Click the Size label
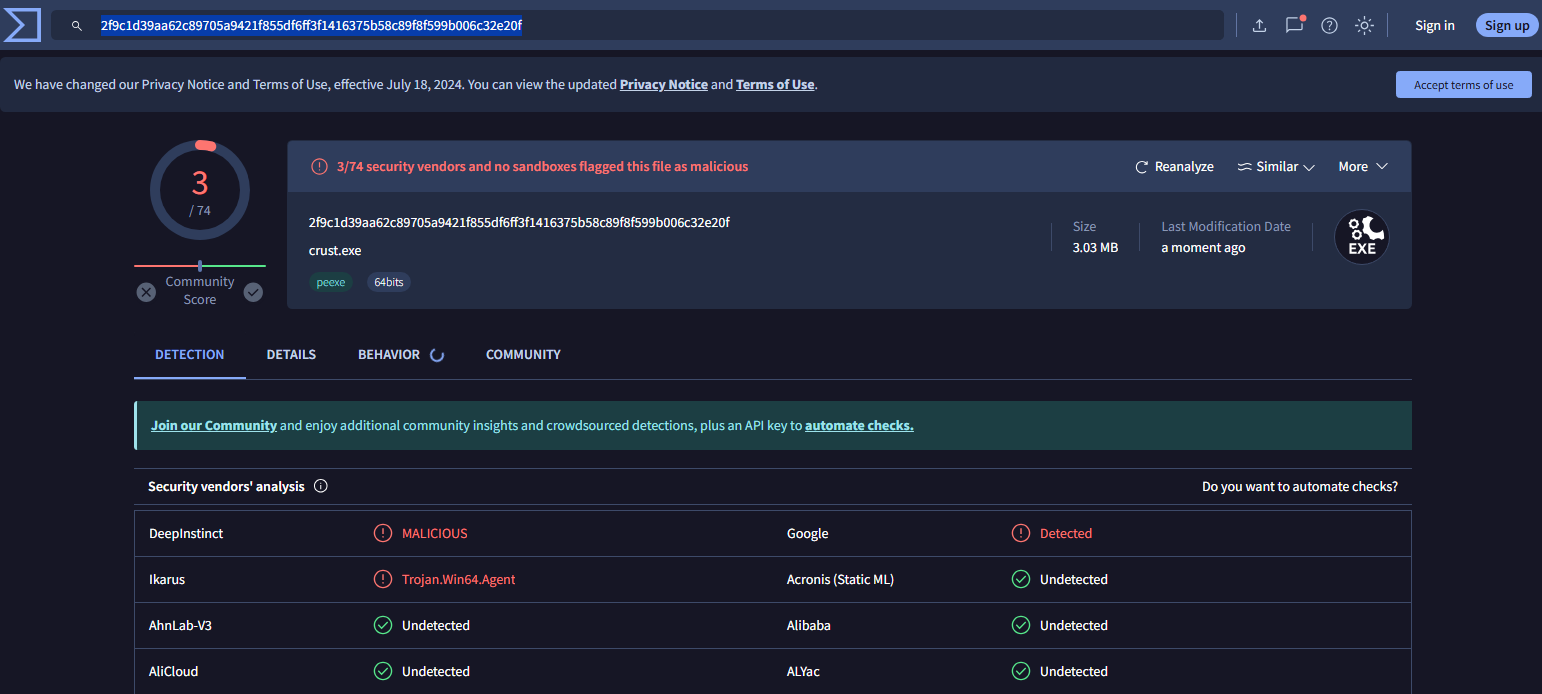Screen dimensions: 1542x694 click(x=1085, y=227)
